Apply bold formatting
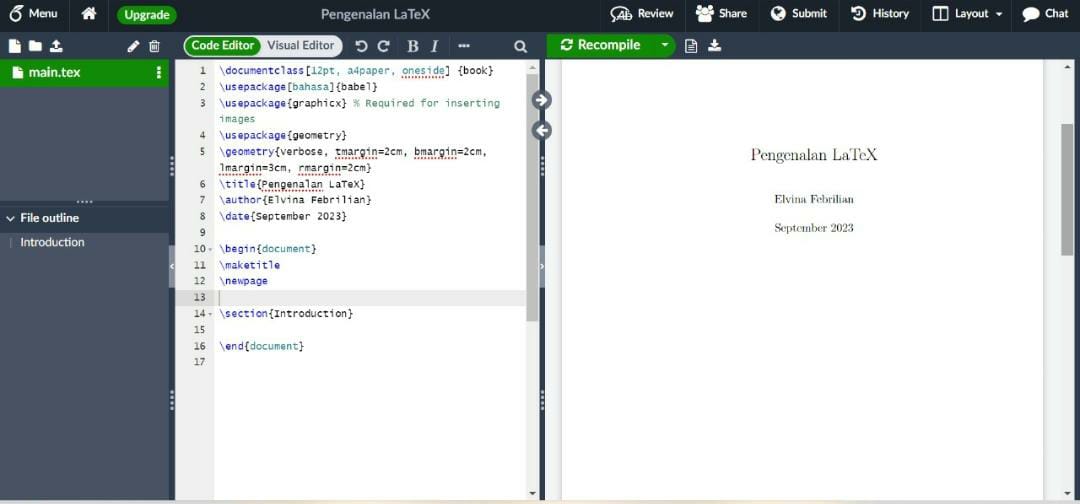Viewport: 1080px width, 504px height. point(413,46)
